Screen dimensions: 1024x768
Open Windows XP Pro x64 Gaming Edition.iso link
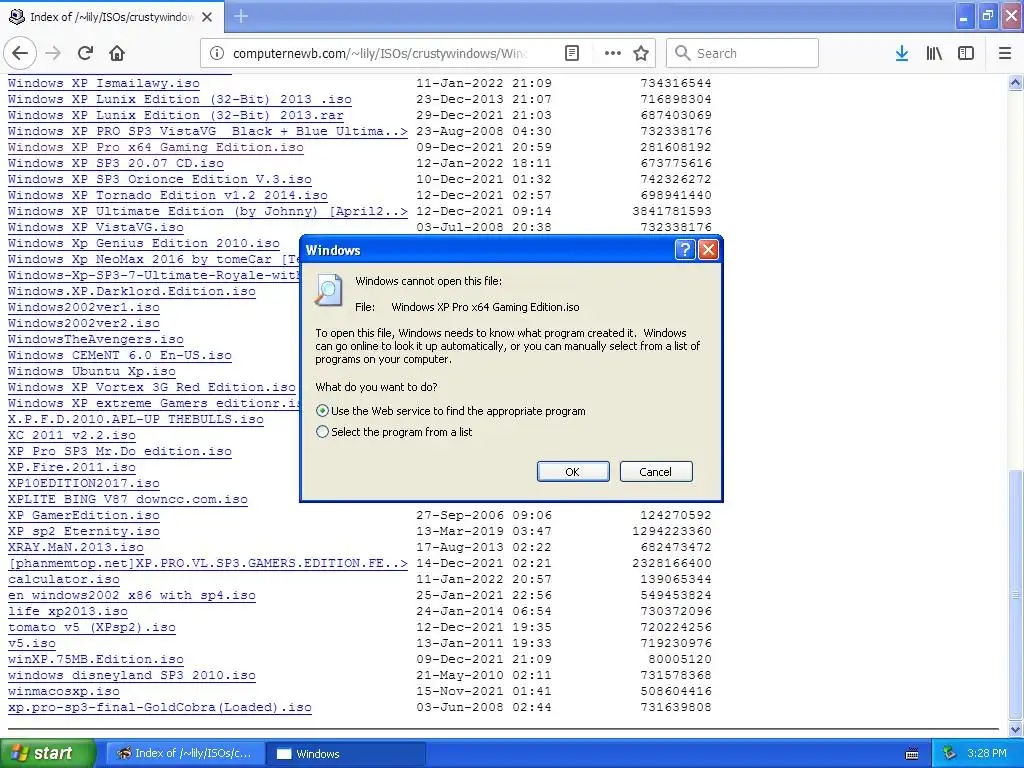pos(155,147)
